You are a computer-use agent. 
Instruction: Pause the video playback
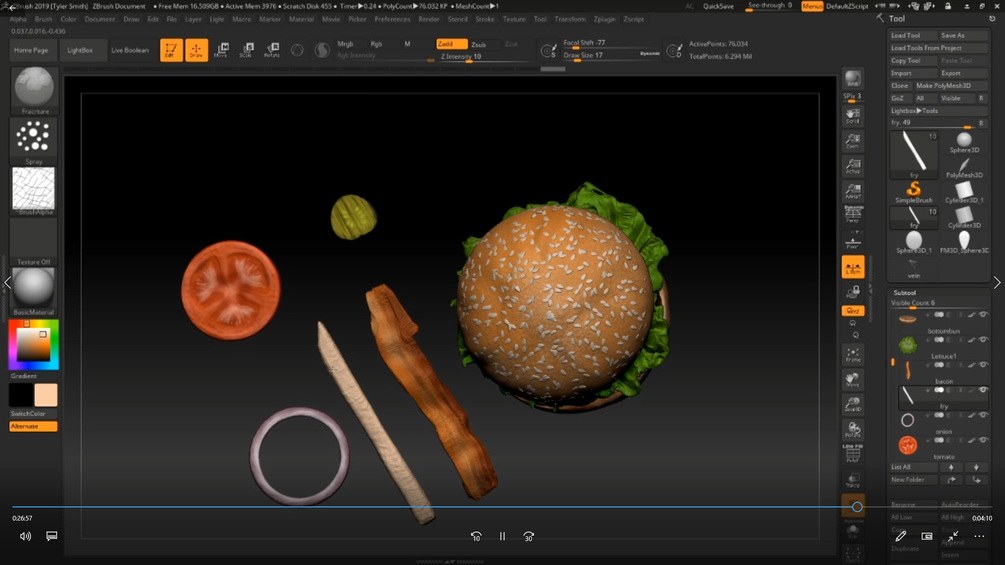[502, 537]
